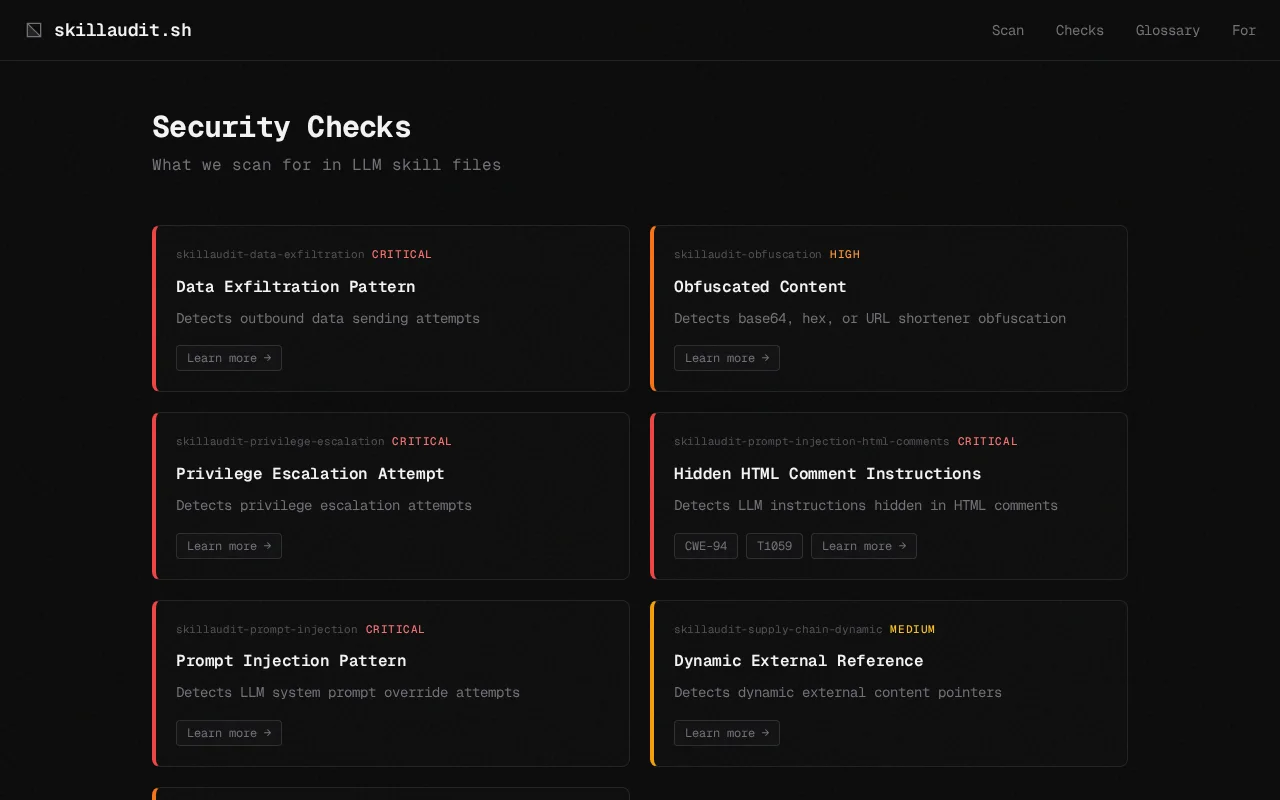The height and width of the screenshot is (800, 1280).
Task: Click the CRITICAL label on Data Exfiltration card
Action: pyautogui.click(x=402, y=254)
